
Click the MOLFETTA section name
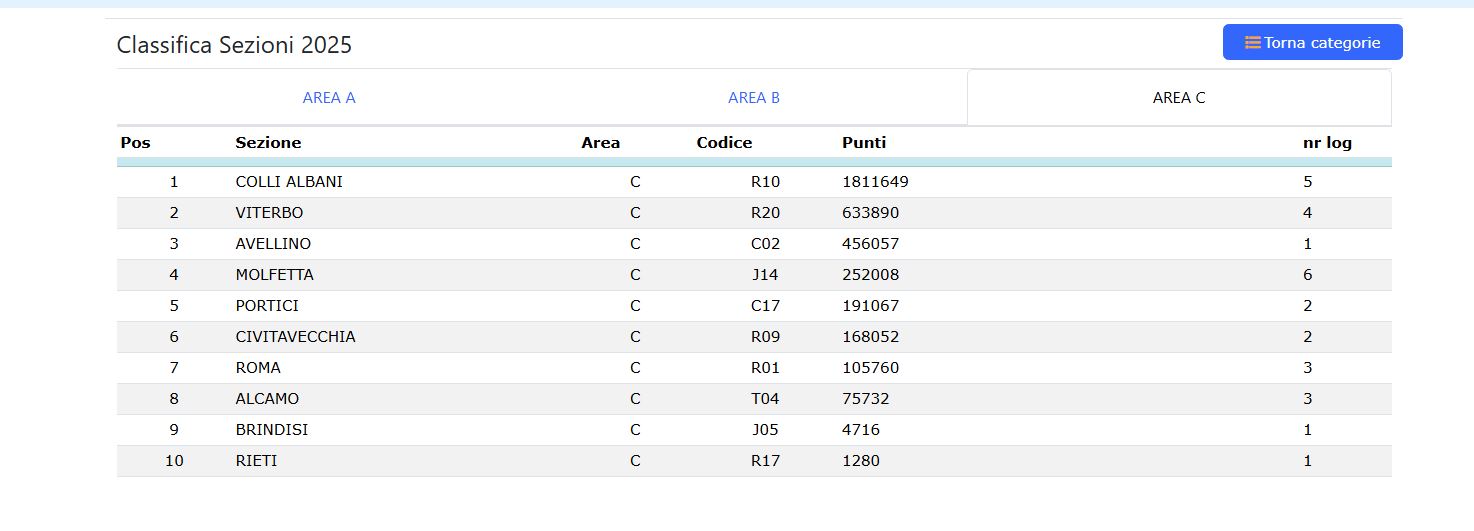pos(274,275)
